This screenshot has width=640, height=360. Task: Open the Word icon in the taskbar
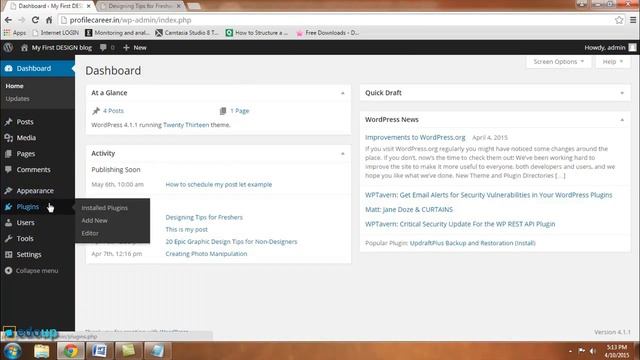point(99,351)
